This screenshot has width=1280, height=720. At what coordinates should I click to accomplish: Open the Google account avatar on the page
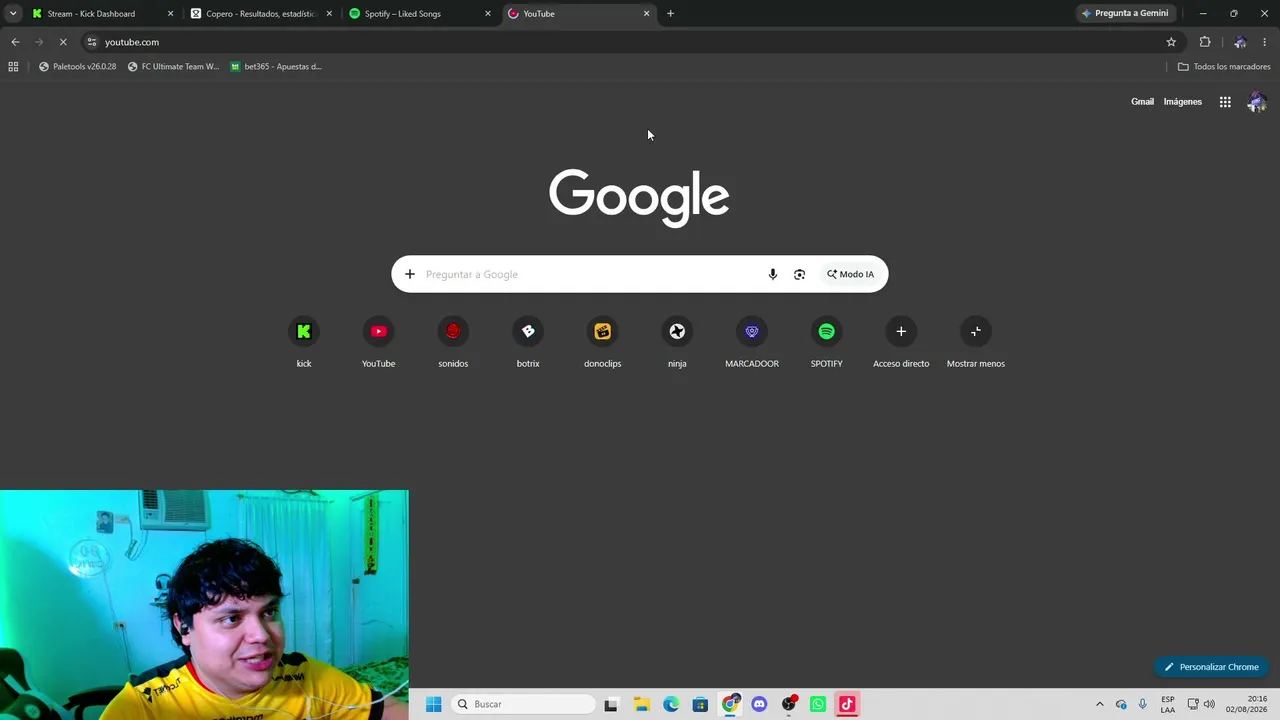click(1257, 102)
